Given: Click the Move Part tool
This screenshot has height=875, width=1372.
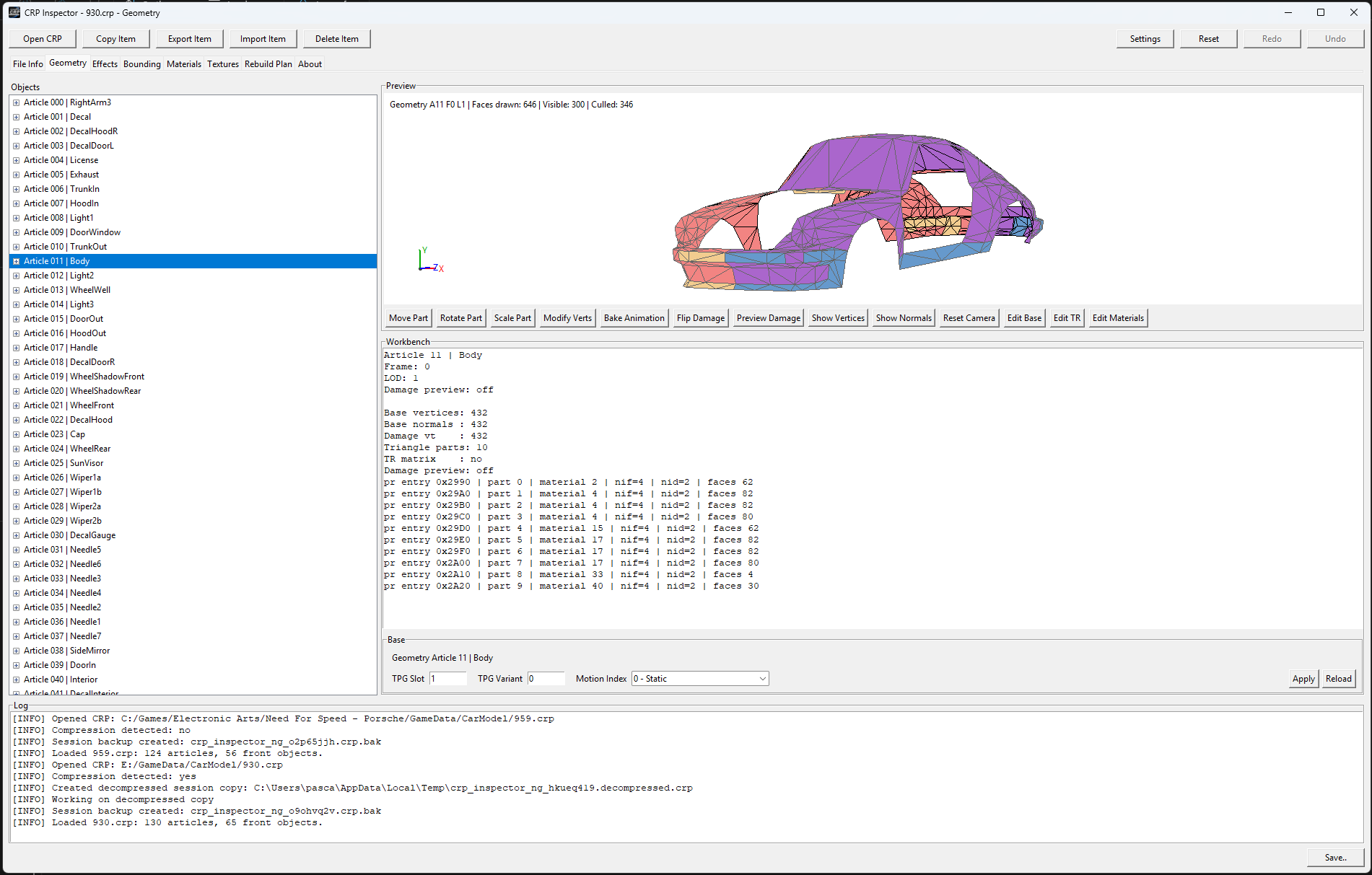Looking at the screenshot, I should (408, 318).
